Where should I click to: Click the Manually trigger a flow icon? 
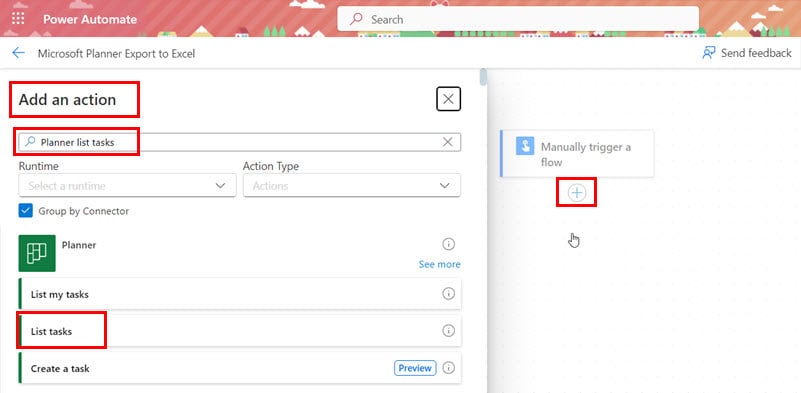point(525,146)
